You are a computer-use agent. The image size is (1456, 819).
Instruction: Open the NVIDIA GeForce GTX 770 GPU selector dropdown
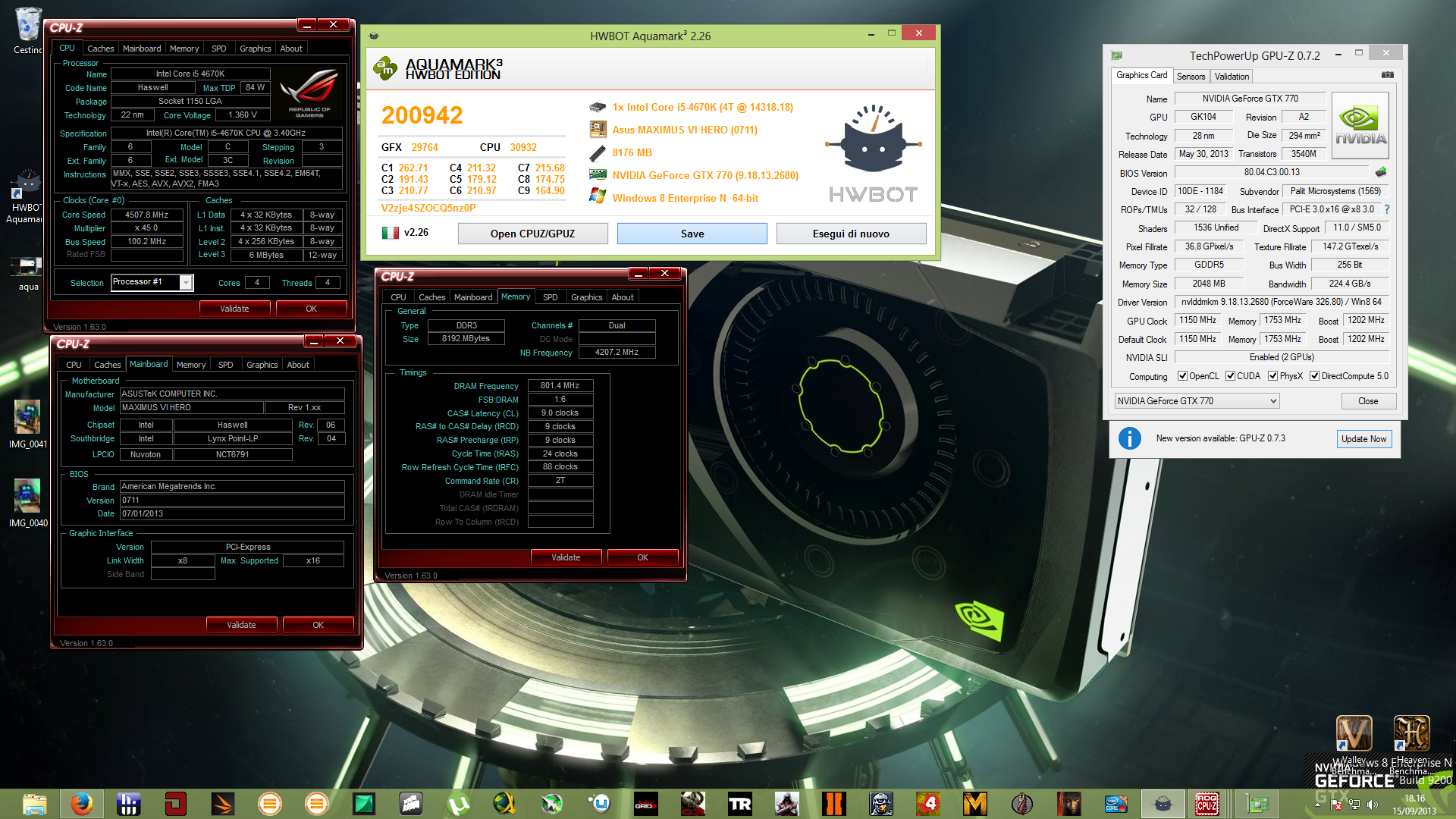tap(1197, 401)
